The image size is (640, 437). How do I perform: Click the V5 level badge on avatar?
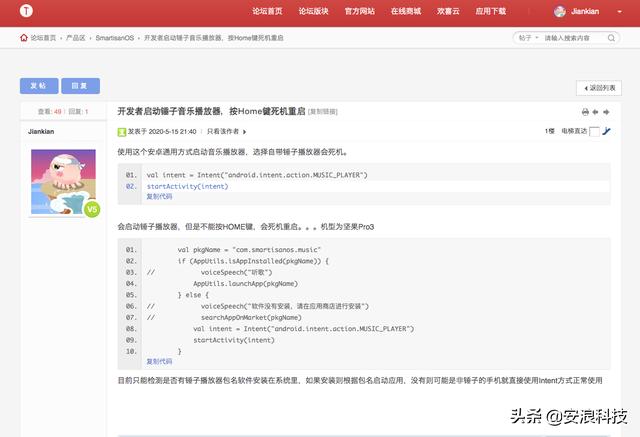(x=92, y=209)
